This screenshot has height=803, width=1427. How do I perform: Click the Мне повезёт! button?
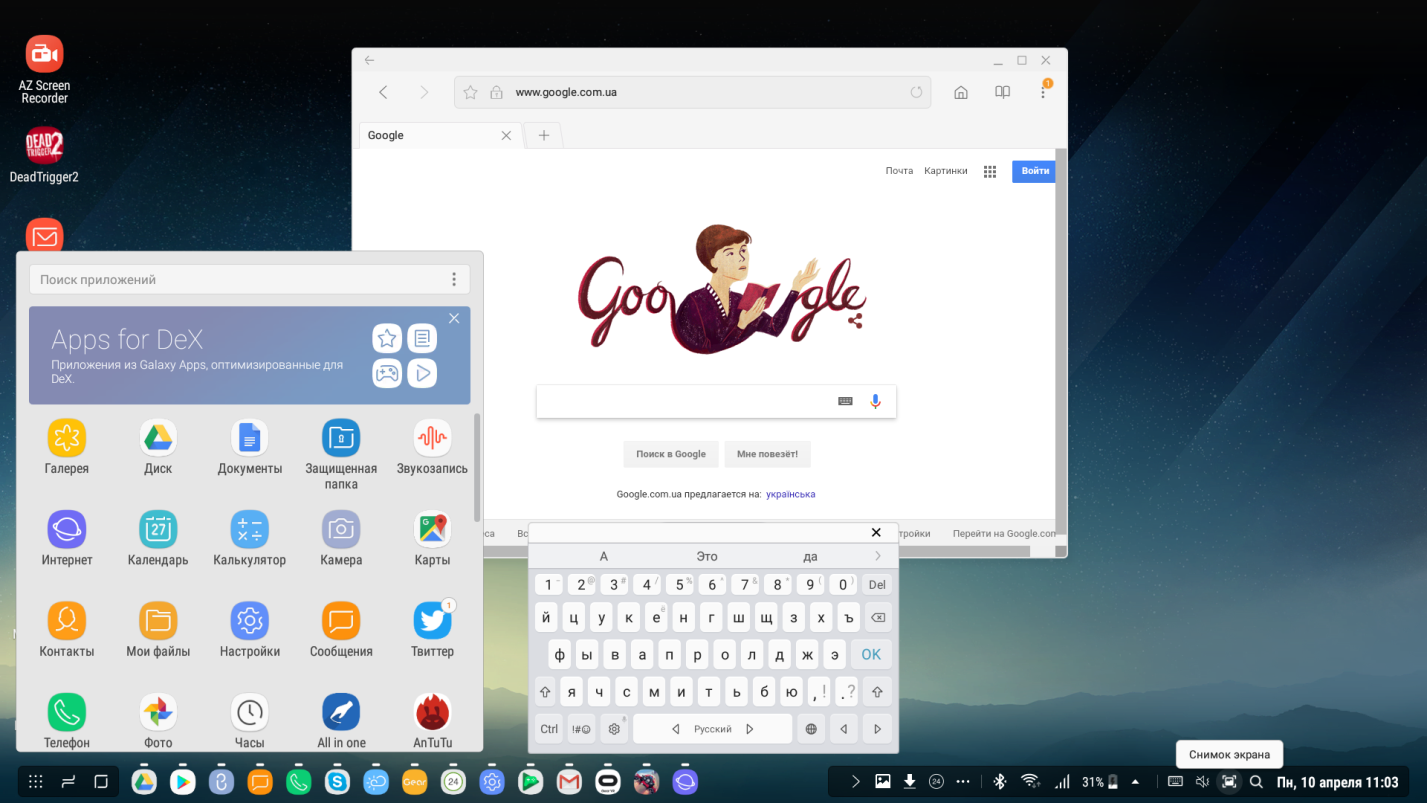pyautogui.click(x=767, y=454)
